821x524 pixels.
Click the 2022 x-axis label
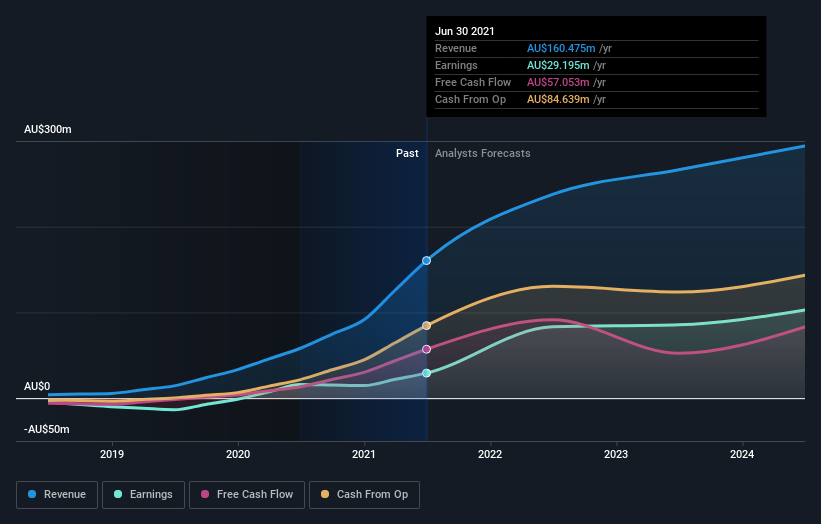pos(490,454)
